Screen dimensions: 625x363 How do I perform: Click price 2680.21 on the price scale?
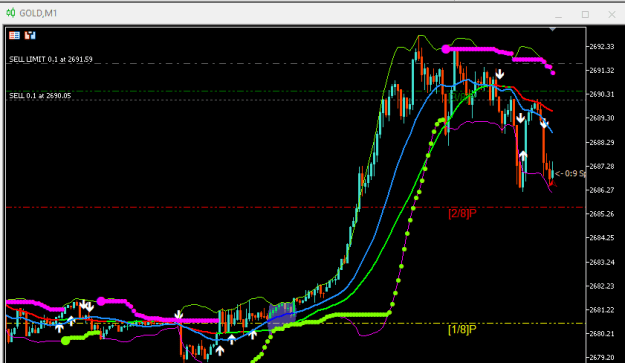pos(601,334)
